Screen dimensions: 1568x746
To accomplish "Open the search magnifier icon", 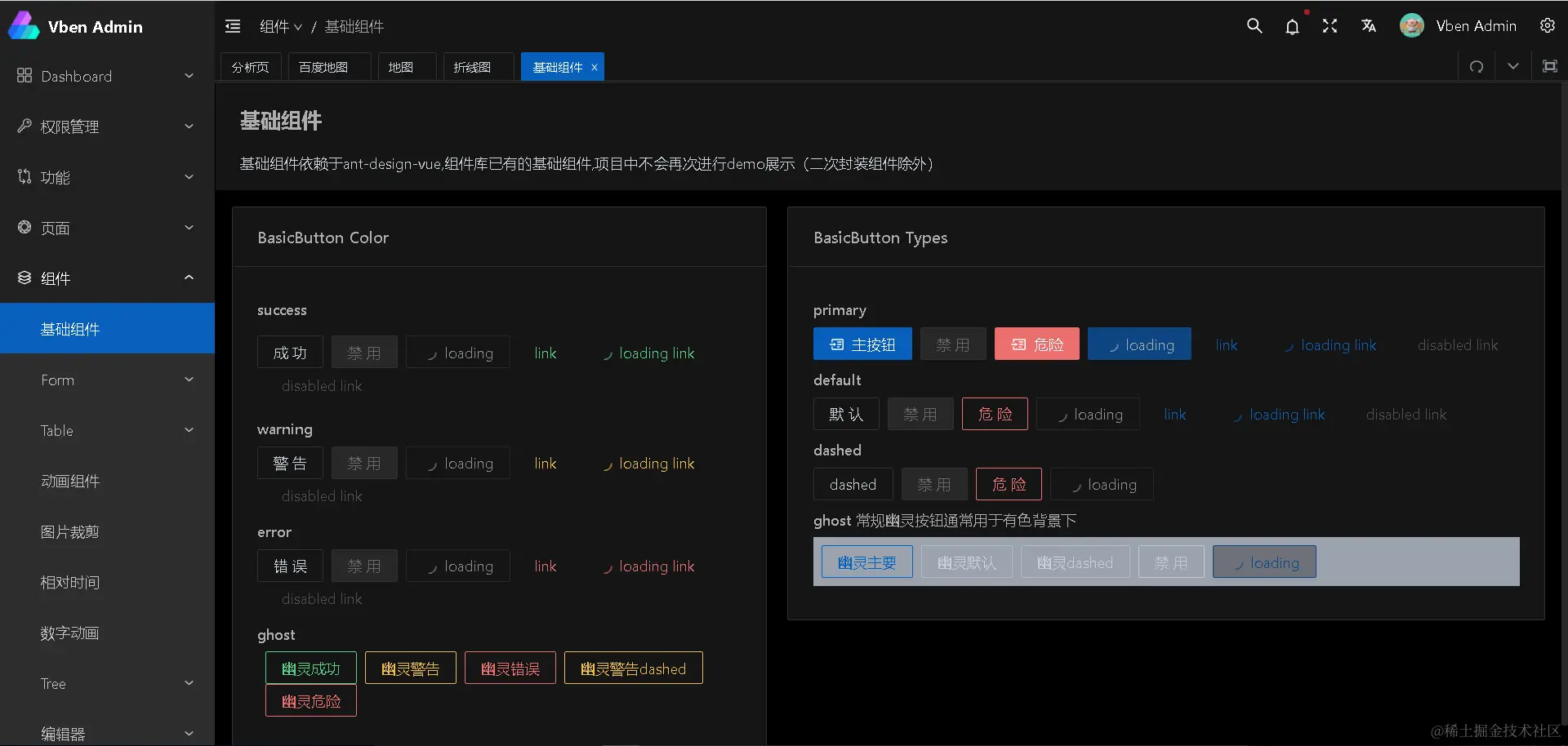I will tap(1254, 26).
